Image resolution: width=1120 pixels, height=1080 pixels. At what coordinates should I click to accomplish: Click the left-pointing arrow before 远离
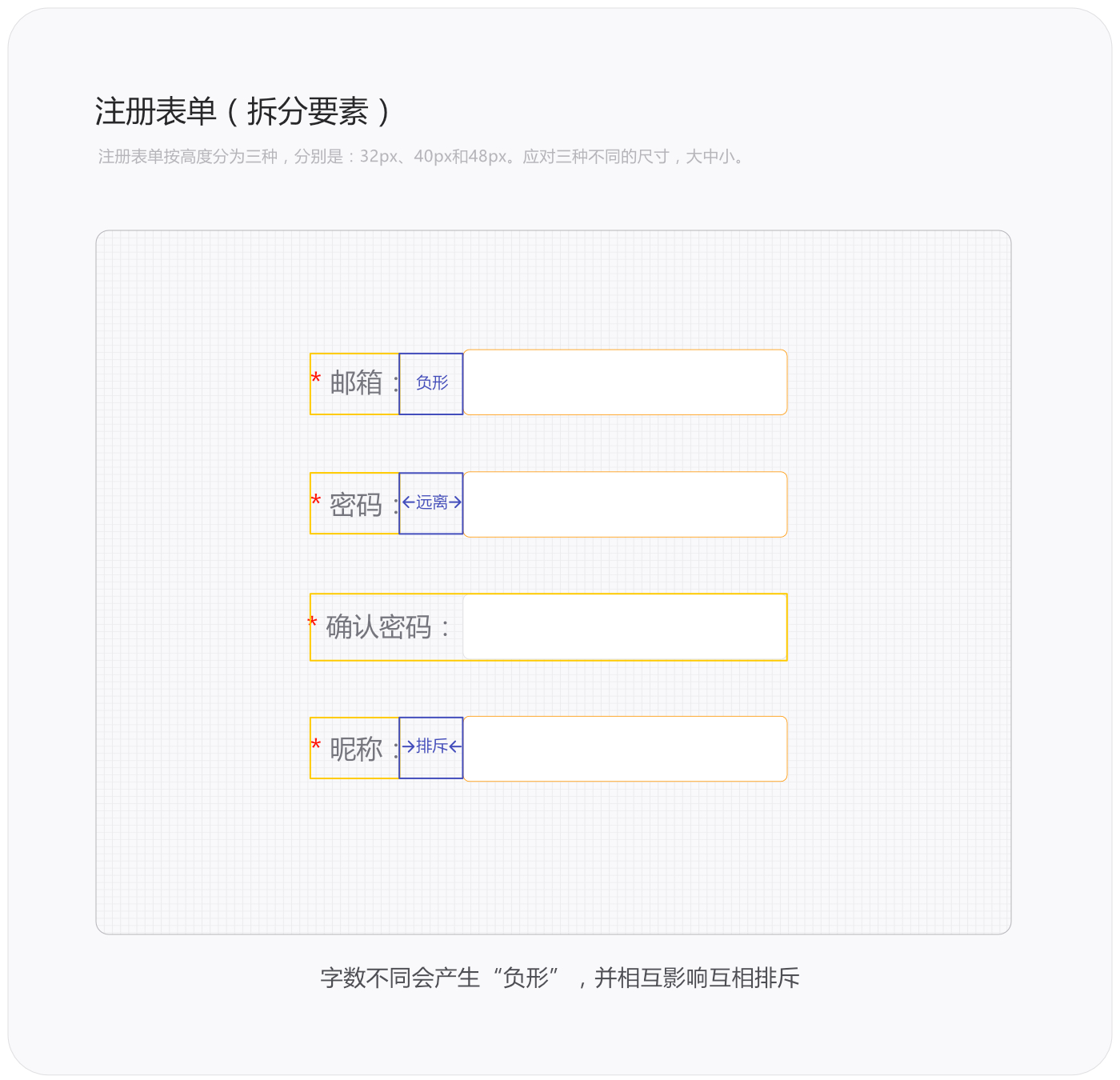408,502
